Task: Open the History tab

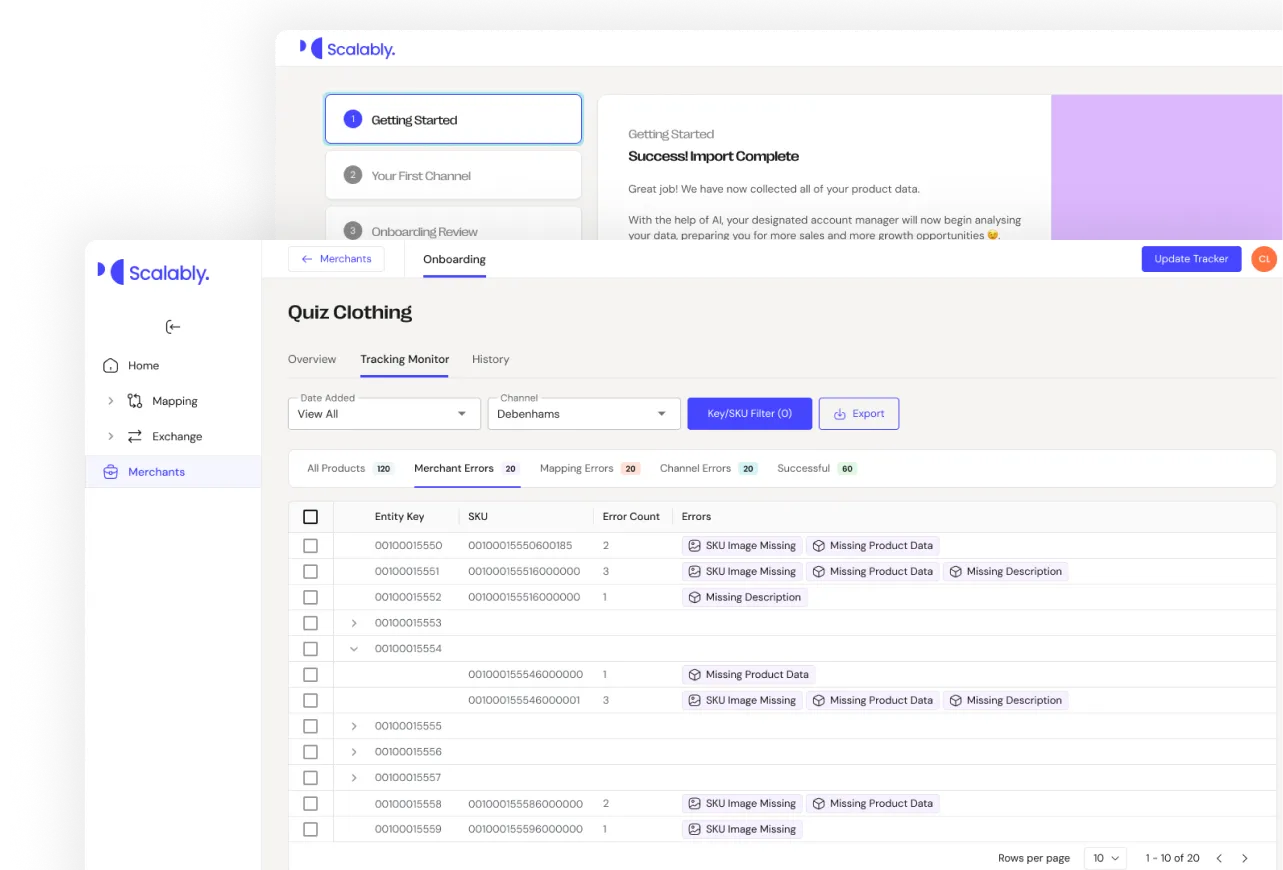Action: point(490,359)
